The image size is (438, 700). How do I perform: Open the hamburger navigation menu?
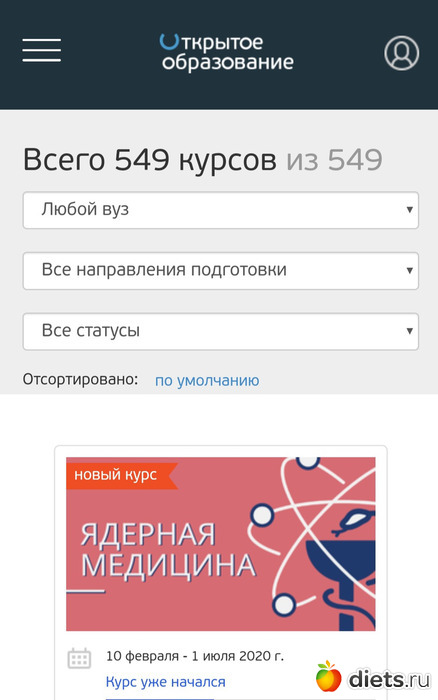coord(42,50)
